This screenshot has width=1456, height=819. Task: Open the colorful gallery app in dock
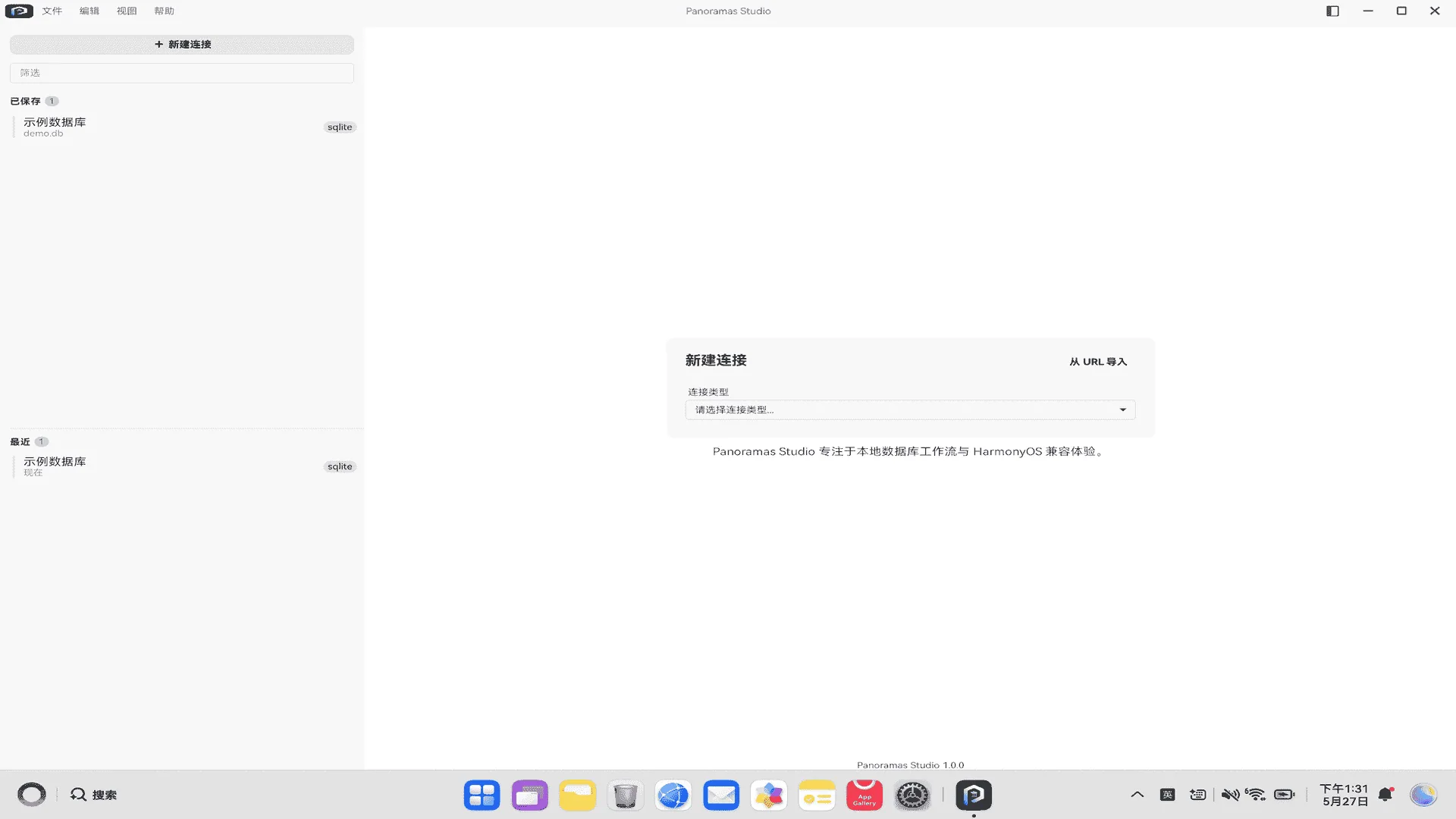[768, 795]
